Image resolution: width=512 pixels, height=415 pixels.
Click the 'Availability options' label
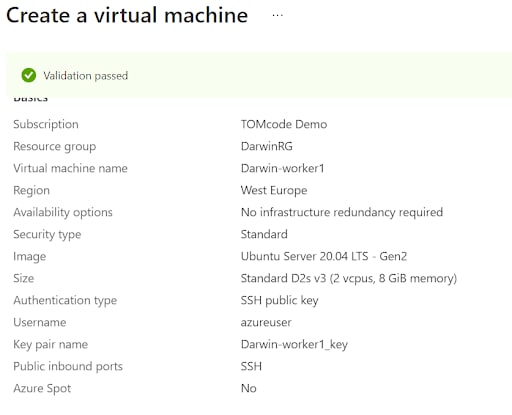tap(63, 212)
